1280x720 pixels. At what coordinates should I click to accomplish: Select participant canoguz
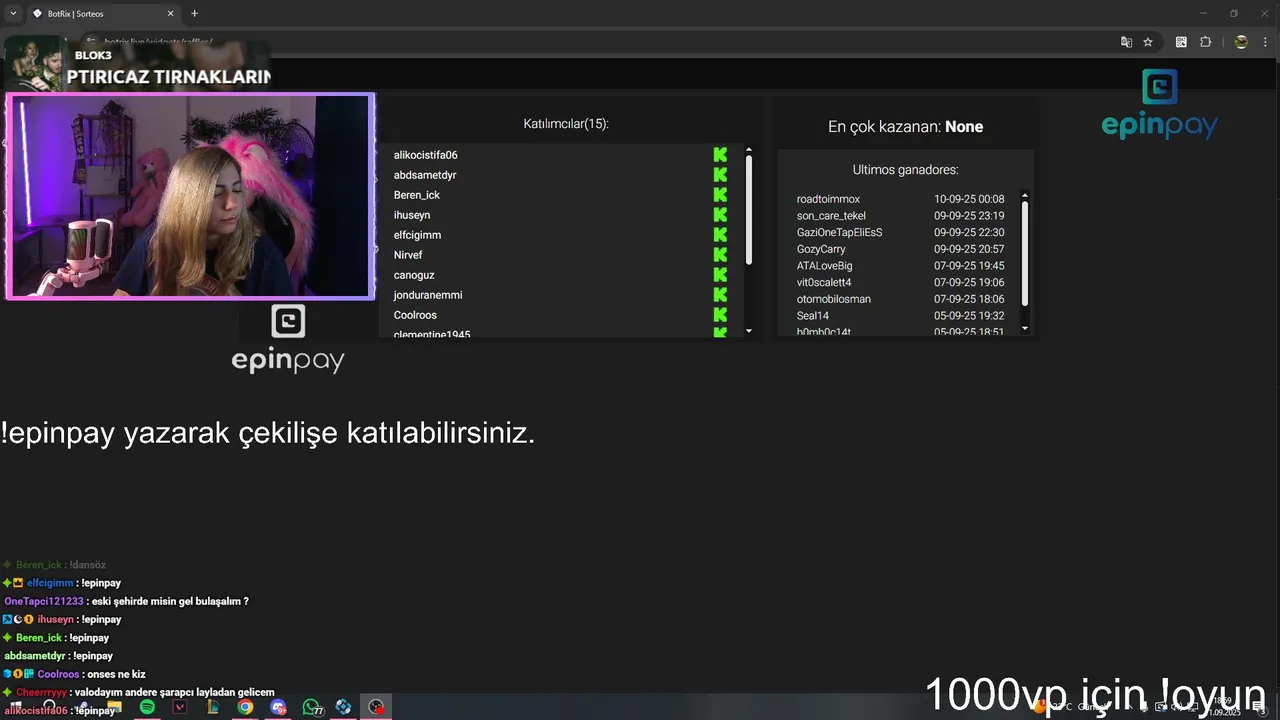[x=414, y=275]
